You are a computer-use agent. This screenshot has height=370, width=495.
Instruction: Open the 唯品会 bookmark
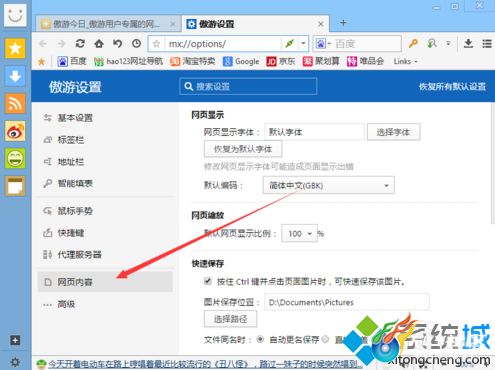tap(365, 61)
